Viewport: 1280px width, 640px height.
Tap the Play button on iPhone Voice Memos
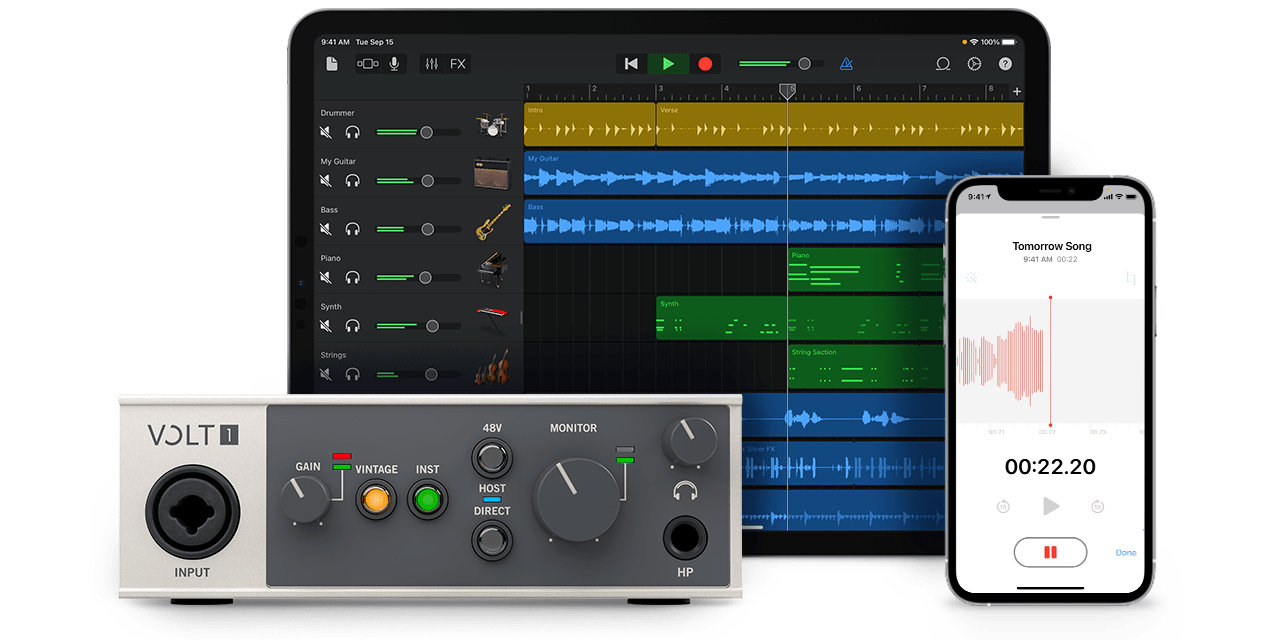[x=1051, y=506]
